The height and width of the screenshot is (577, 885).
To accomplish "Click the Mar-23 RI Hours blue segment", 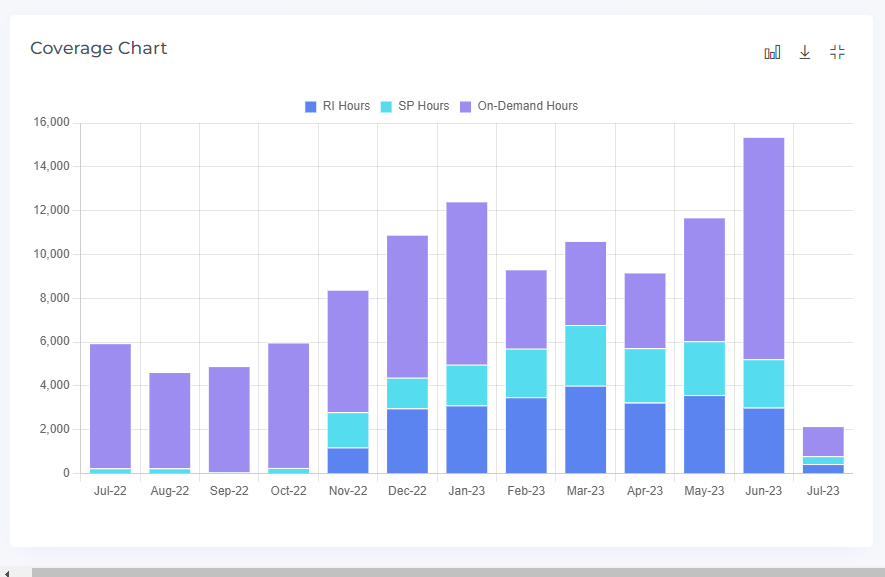I will click(x=585, y=429).
